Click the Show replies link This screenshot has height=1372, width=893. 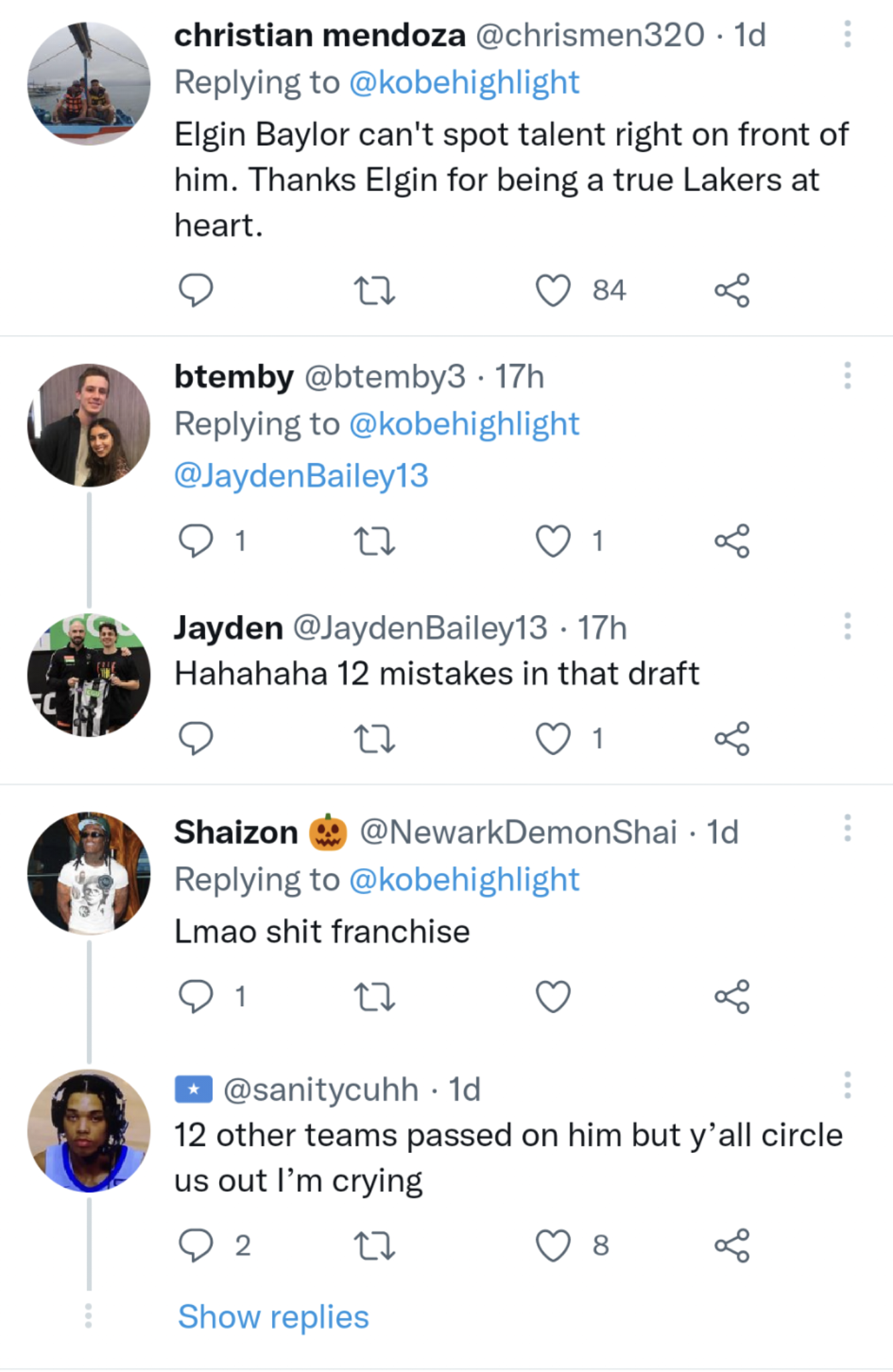[x=273, y=1317]
